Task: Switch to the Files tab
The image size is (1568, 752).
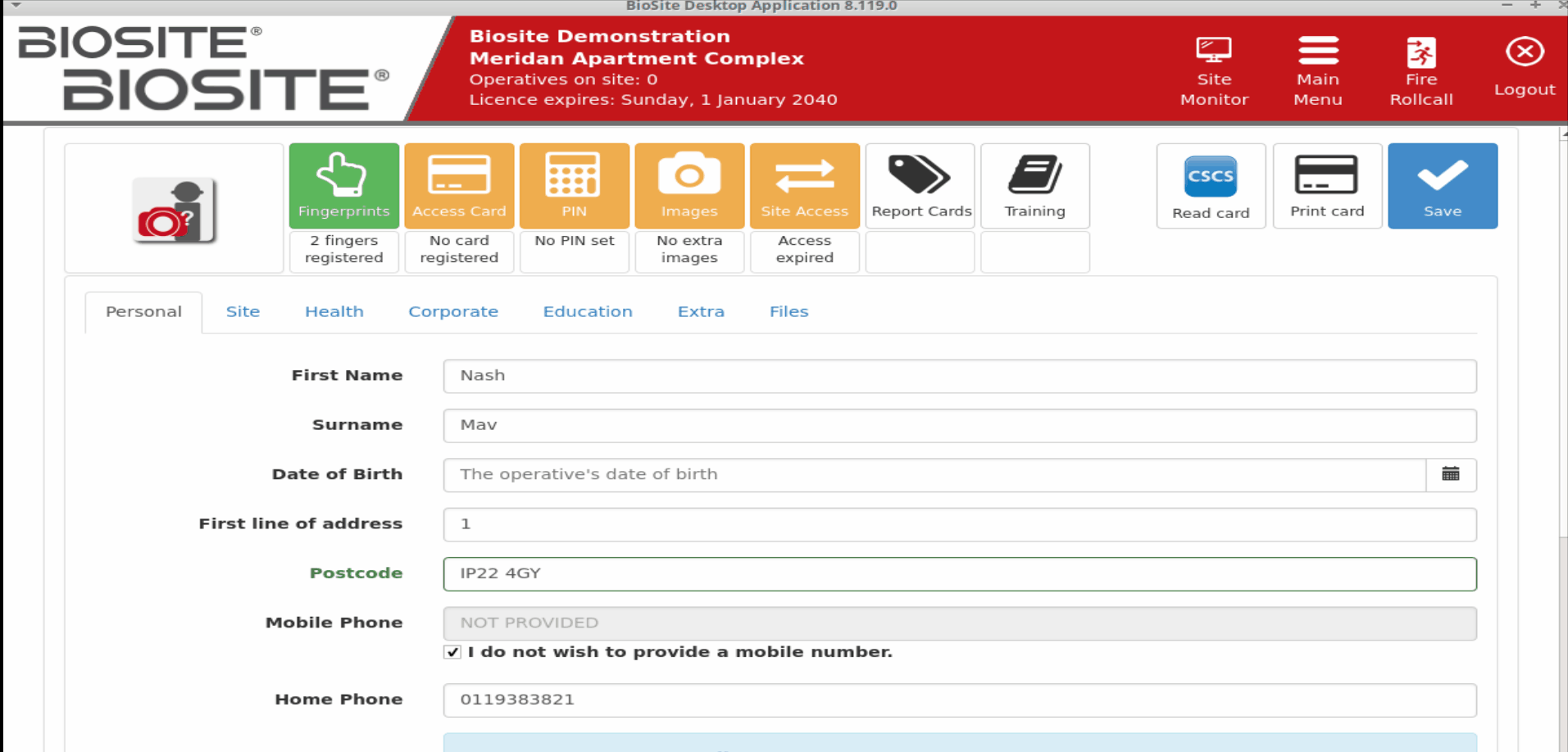Action: click(x=789, y=312)
